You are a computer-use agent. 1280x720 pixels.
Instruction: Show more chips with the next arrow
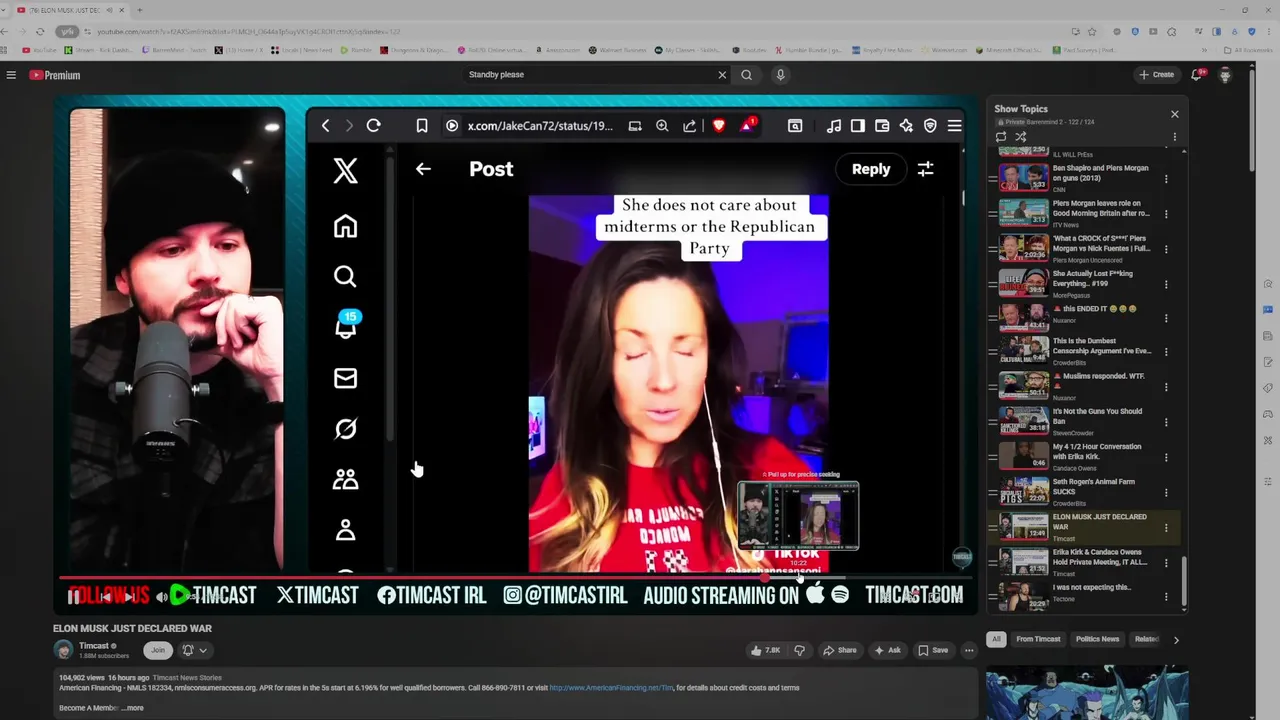pos(1176,639)
